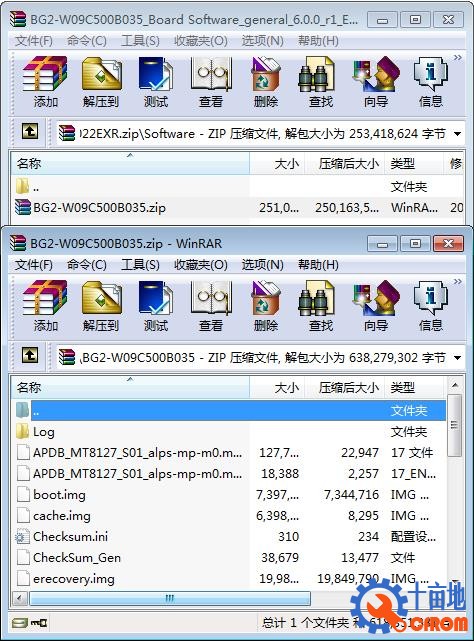Open address path dropdown in bottom window
Image resolution: width=474 pixels, height=641 pixels.
(x=458, y=358)
